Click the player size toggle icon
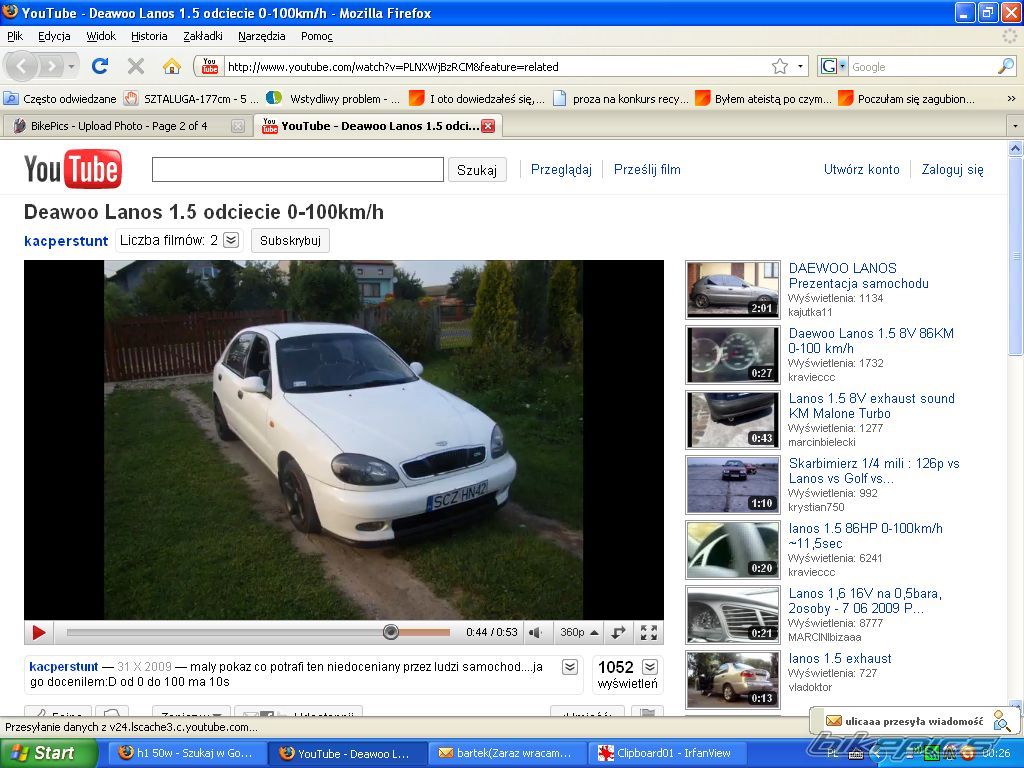 (x=618, y=632)
